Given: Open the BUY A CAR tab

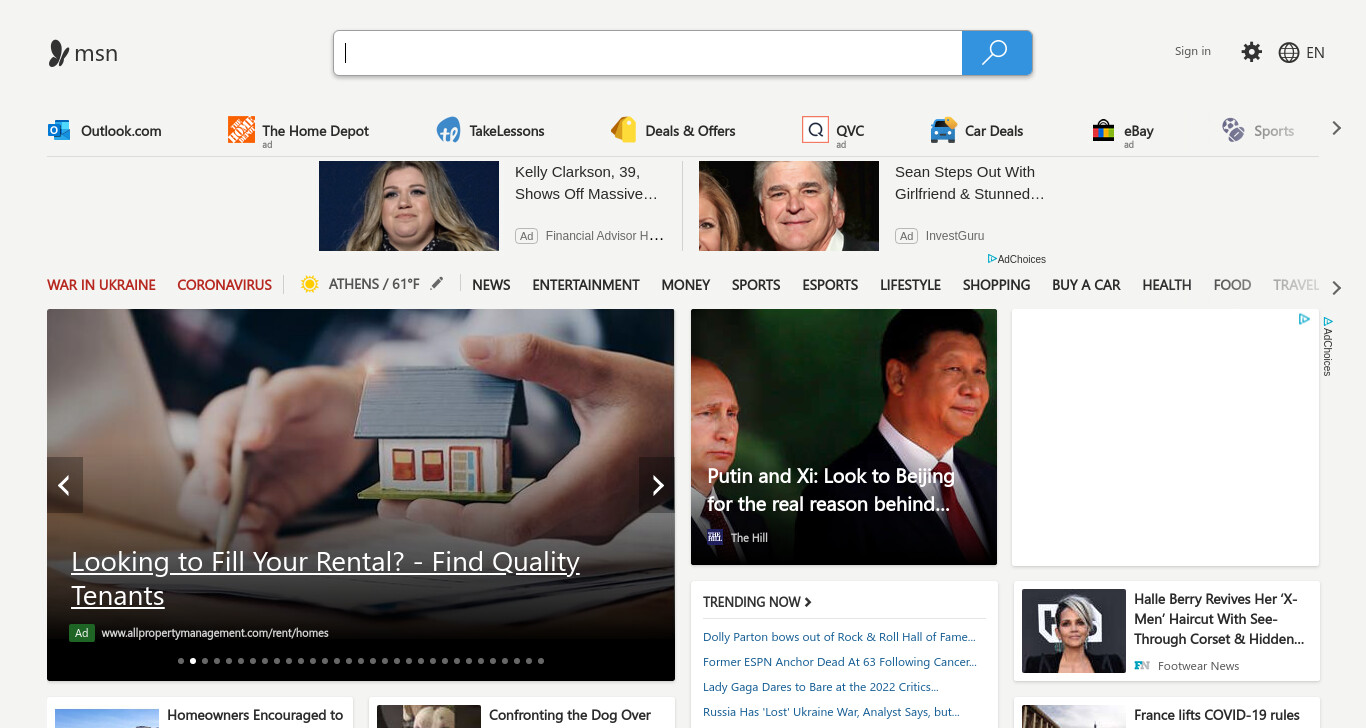Looking at the screenshot, I should [x=1086, y=285].
